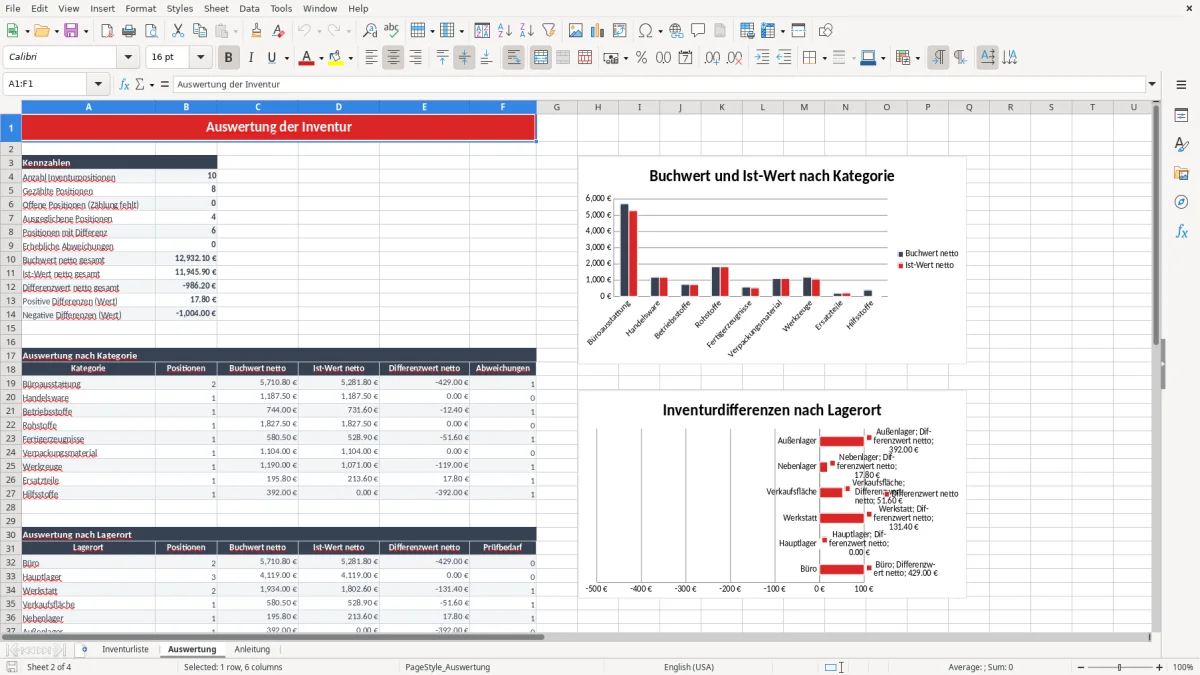1200x675 pixels.
Task: Click the Spelling check abc icon
Action: 392,31
